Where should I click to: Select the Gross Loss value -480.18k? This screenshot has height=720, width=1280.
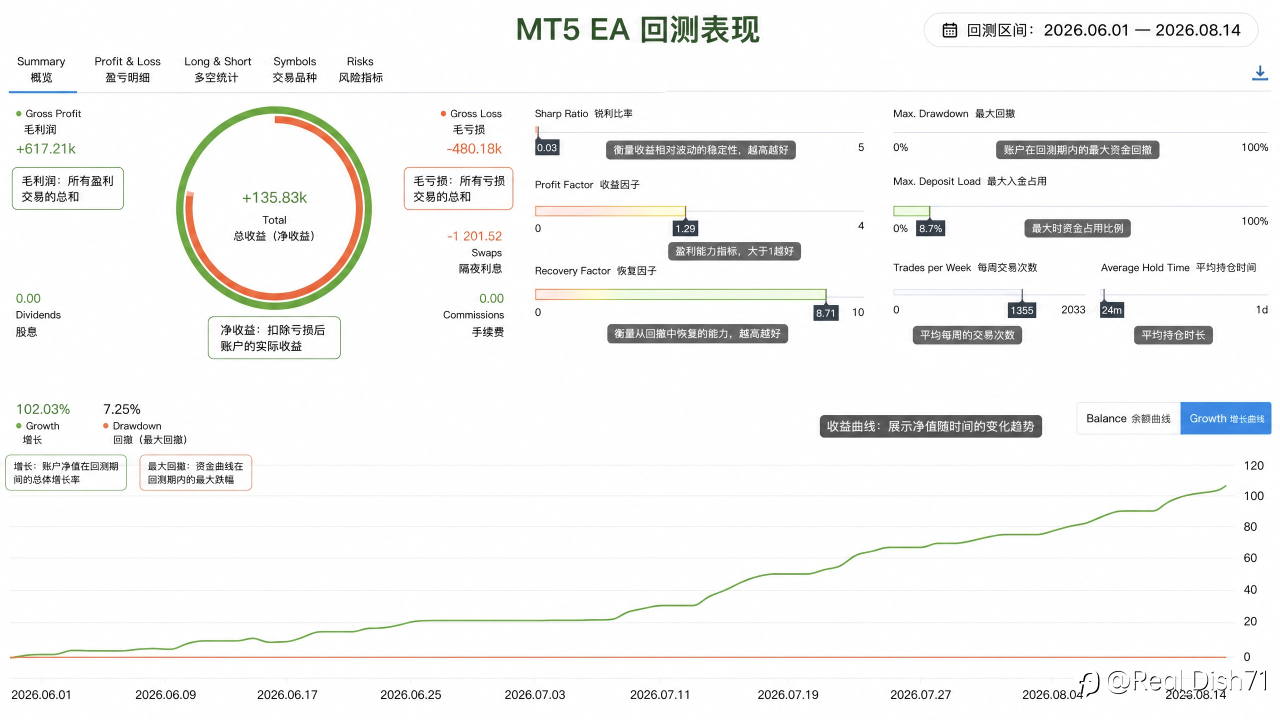(x=474, y=149)
